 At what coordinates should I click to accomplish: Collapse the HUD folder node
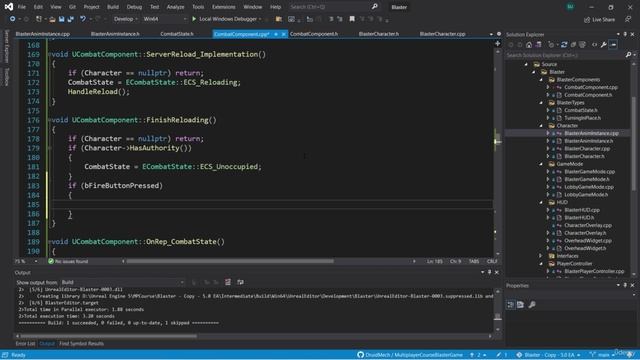click(x=541, y=202)
